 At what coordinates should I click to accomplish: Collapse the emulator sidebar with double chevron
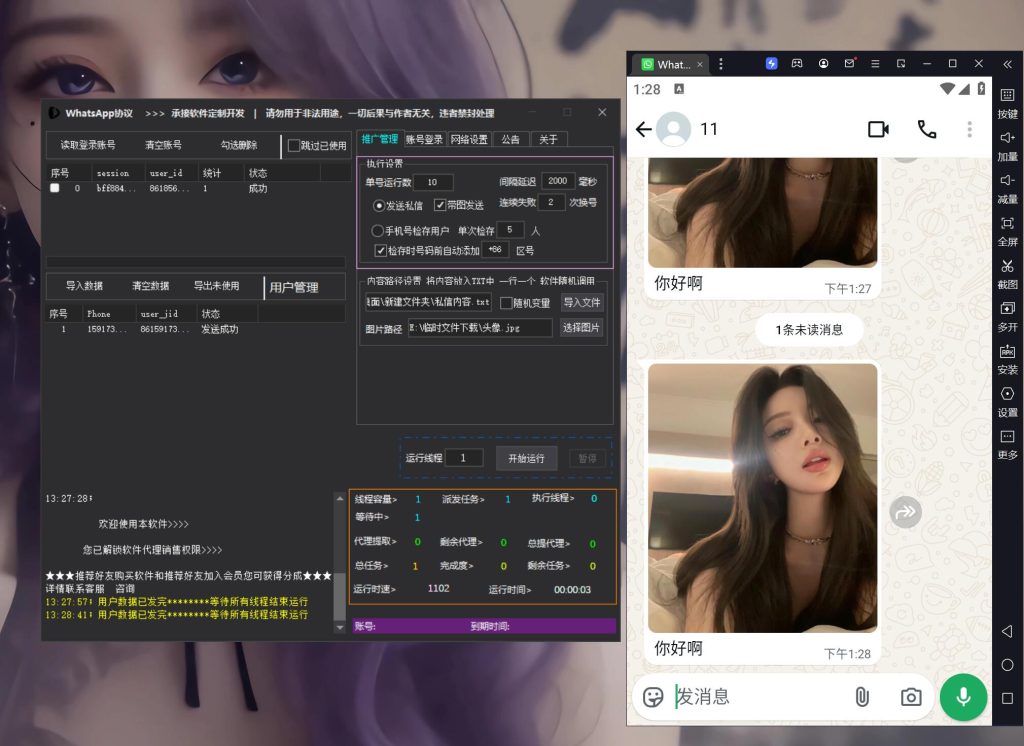tap(1007, 64)
